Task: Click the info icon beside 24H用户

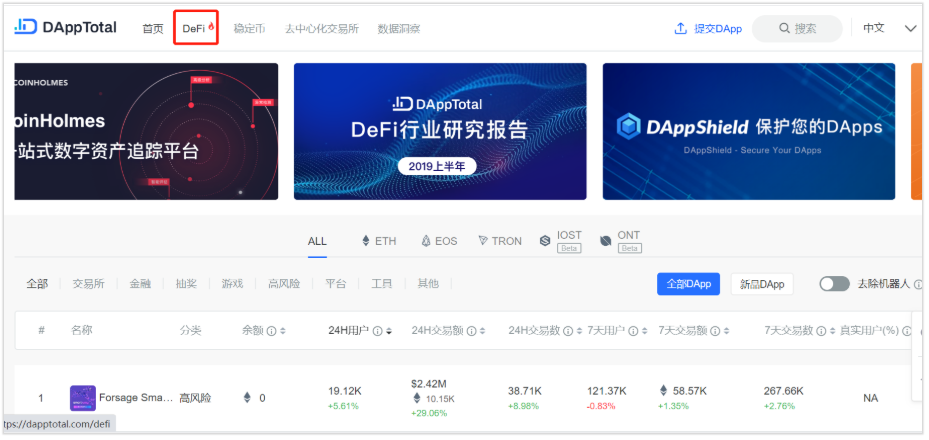Action: 377,331
